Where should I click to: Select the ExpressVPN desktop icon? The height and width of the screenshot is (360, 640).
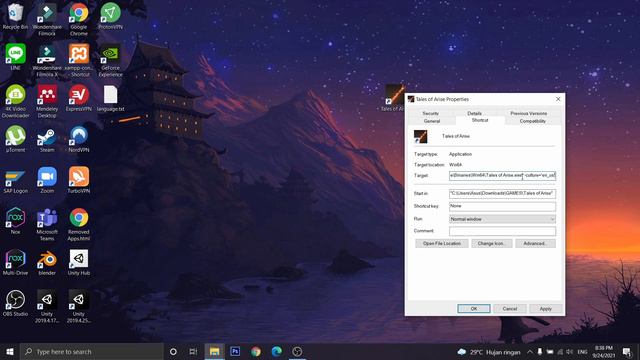79,98
